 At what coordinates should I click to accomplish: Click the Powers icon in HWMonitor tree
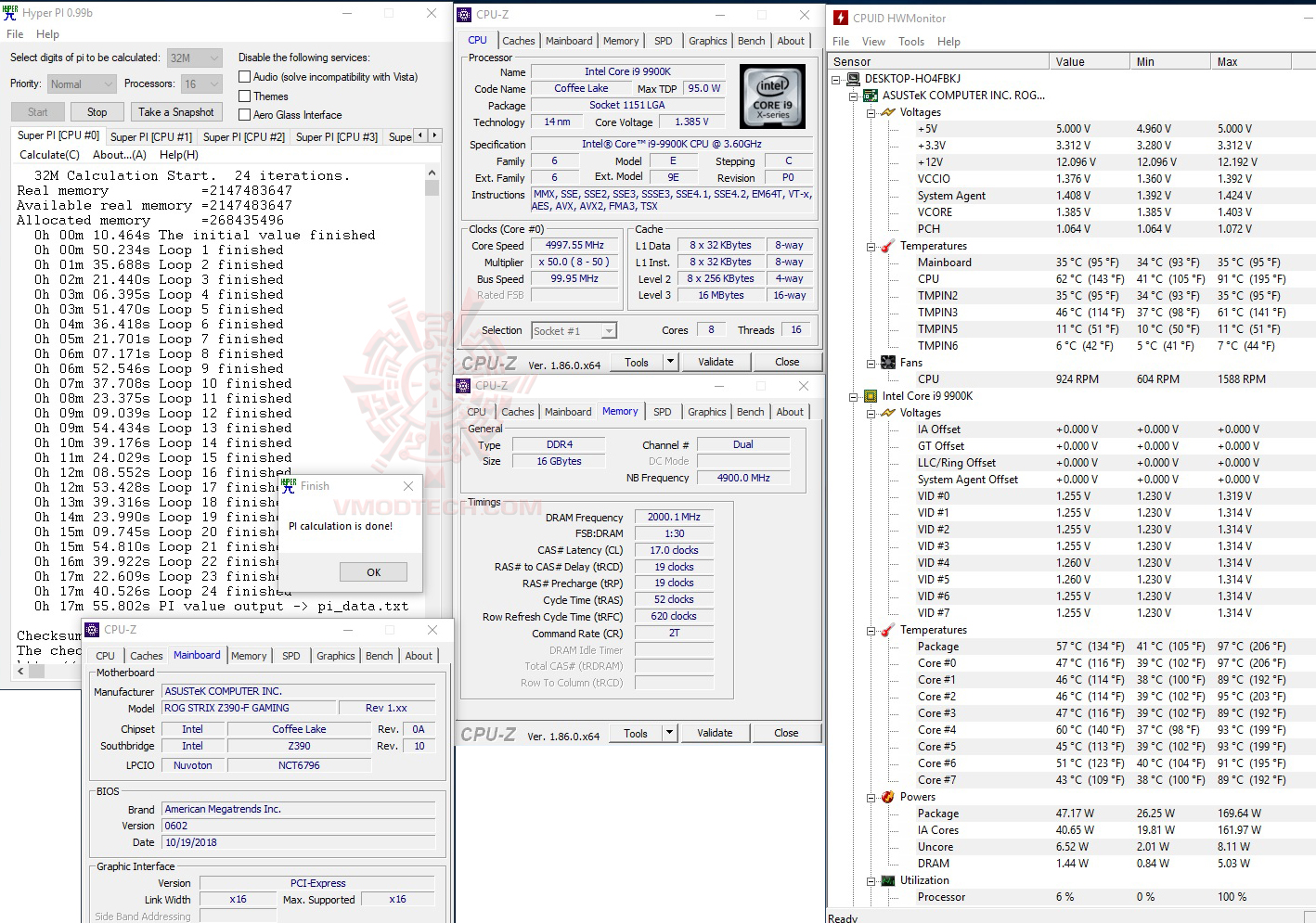point(888,797)
